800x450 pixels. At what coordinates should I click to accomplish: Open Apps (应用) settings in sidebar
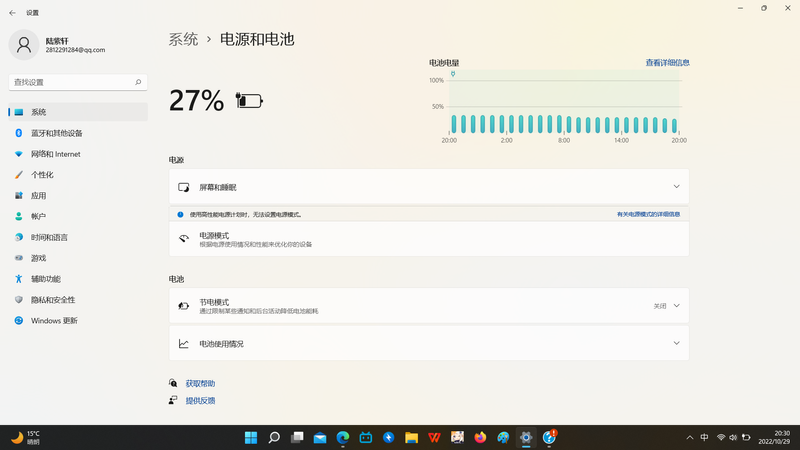pyautogui.click(x=38, y=196)
